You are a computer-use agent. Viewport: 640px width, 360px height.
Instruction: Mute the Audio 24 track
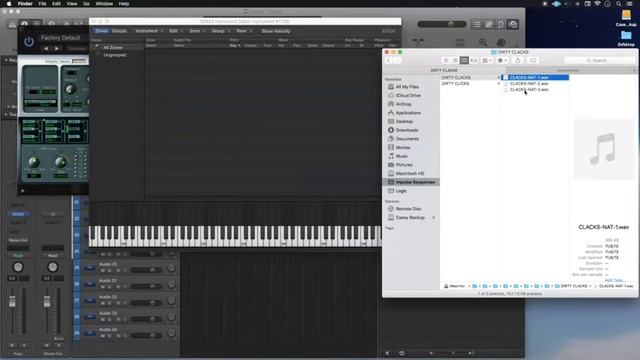102,336
